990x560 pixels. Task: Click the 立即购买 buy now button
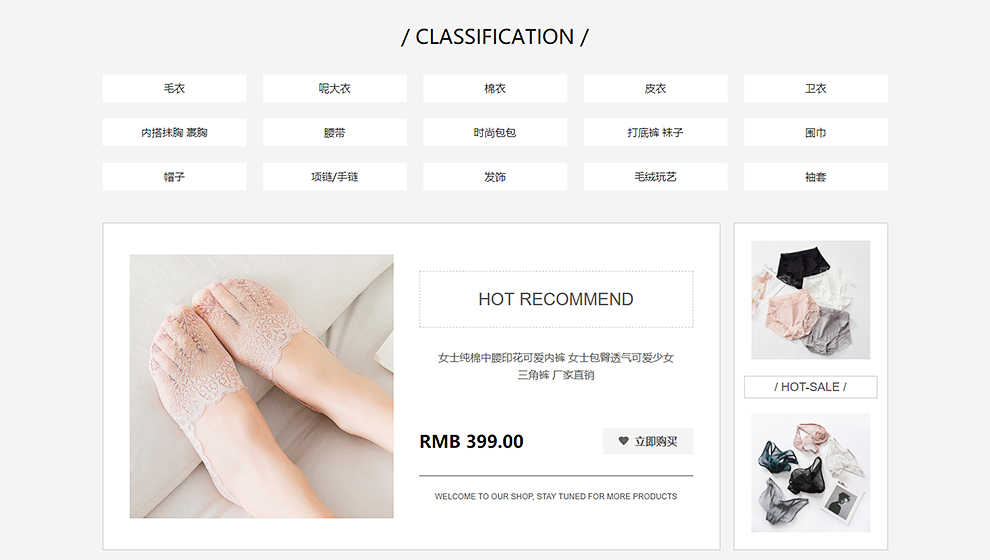(x=648, y=441)
